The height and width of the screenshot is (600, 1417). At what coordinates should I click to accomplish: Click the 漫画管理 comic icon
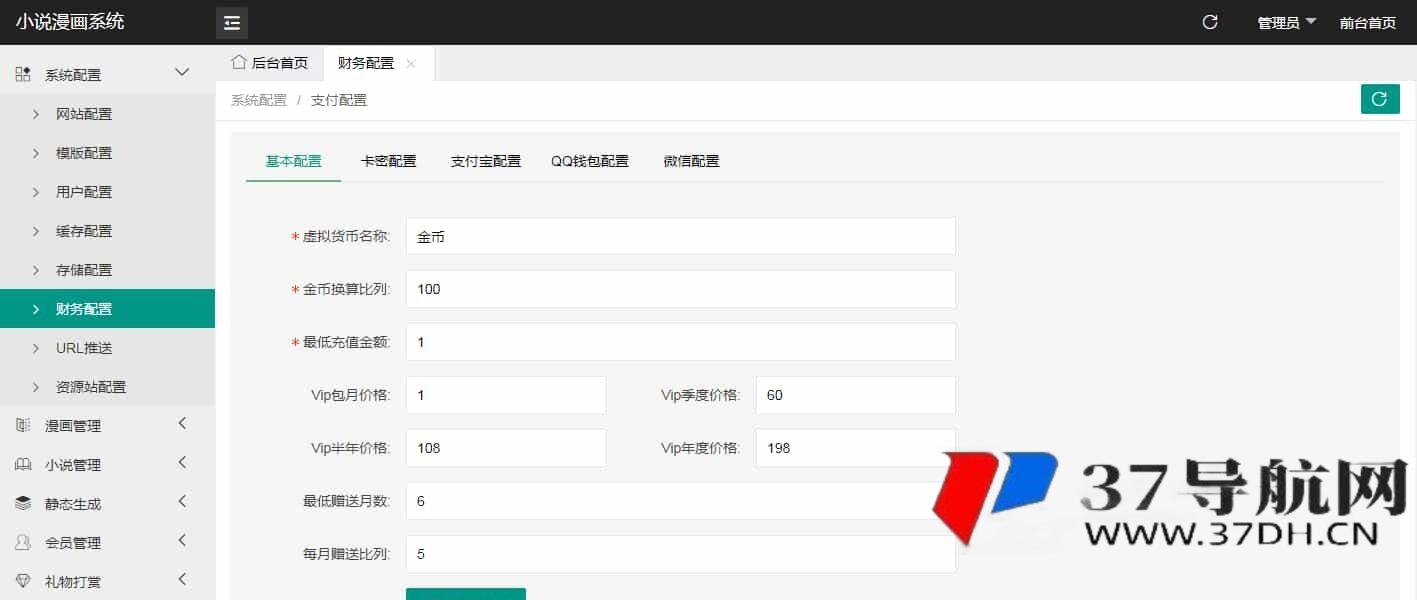coord(22,424)
